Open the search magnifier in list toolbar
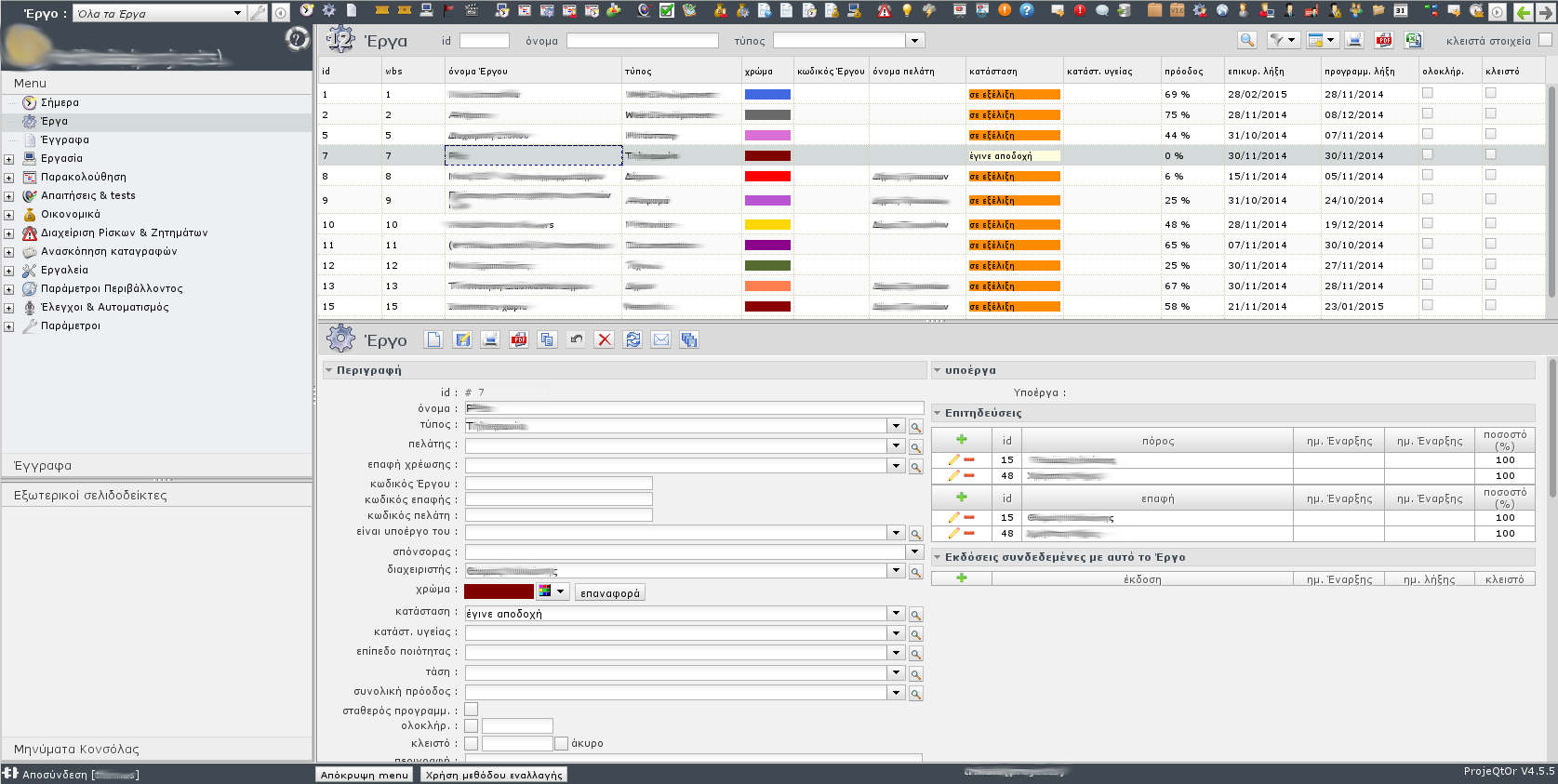The image size is (1558, 784). tap(1247, 40)
